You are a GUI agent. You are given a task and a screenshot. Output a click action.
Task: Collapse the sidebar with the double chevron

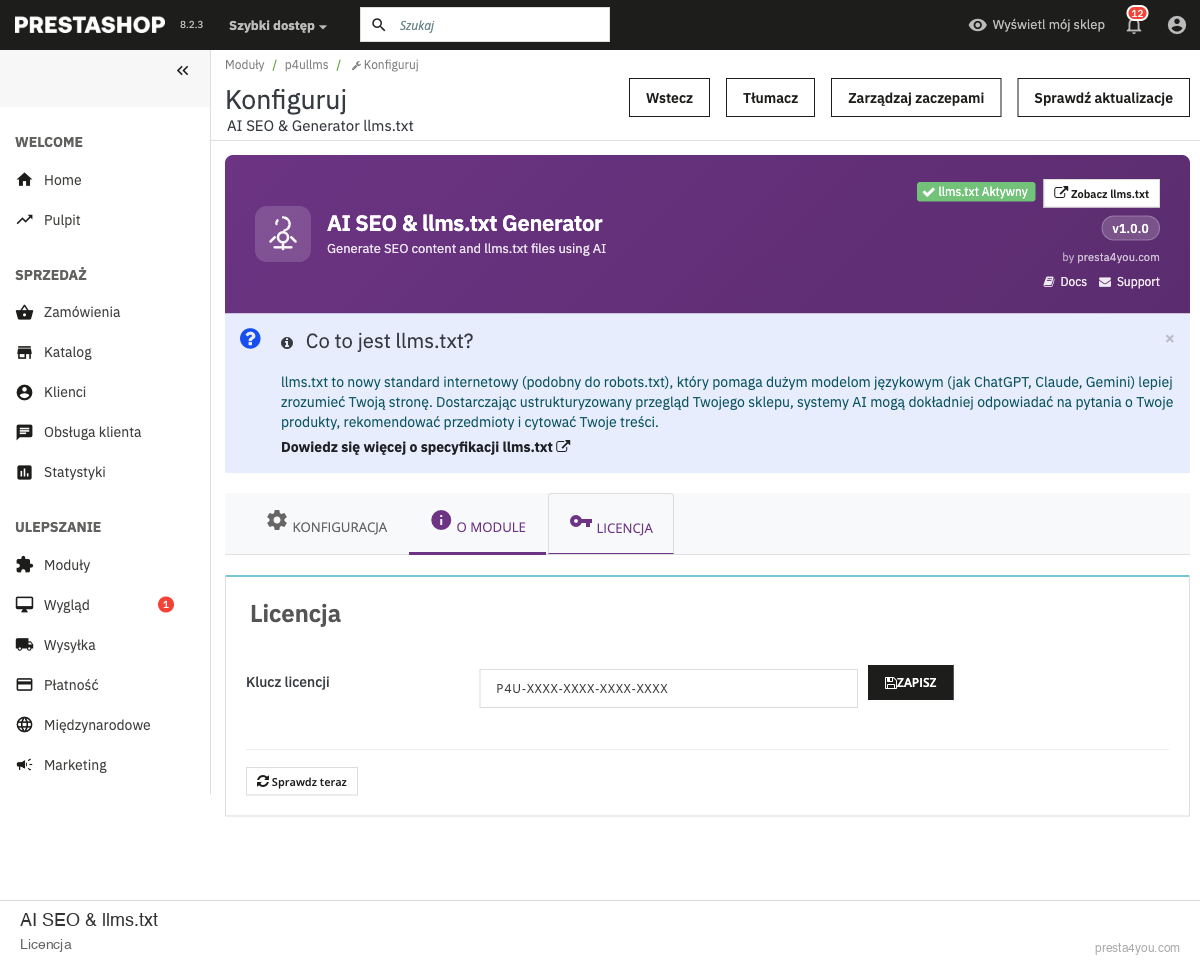183,70
